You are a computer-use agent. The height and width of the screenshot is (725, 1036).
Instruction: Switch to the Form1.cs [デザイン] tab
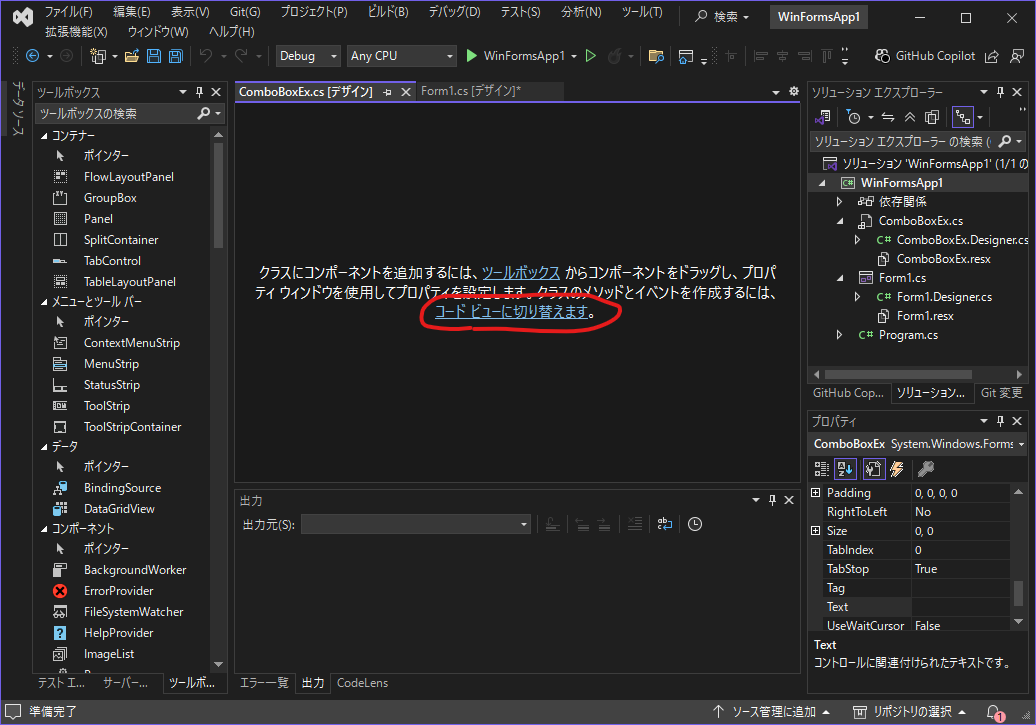tap(470, 92)
